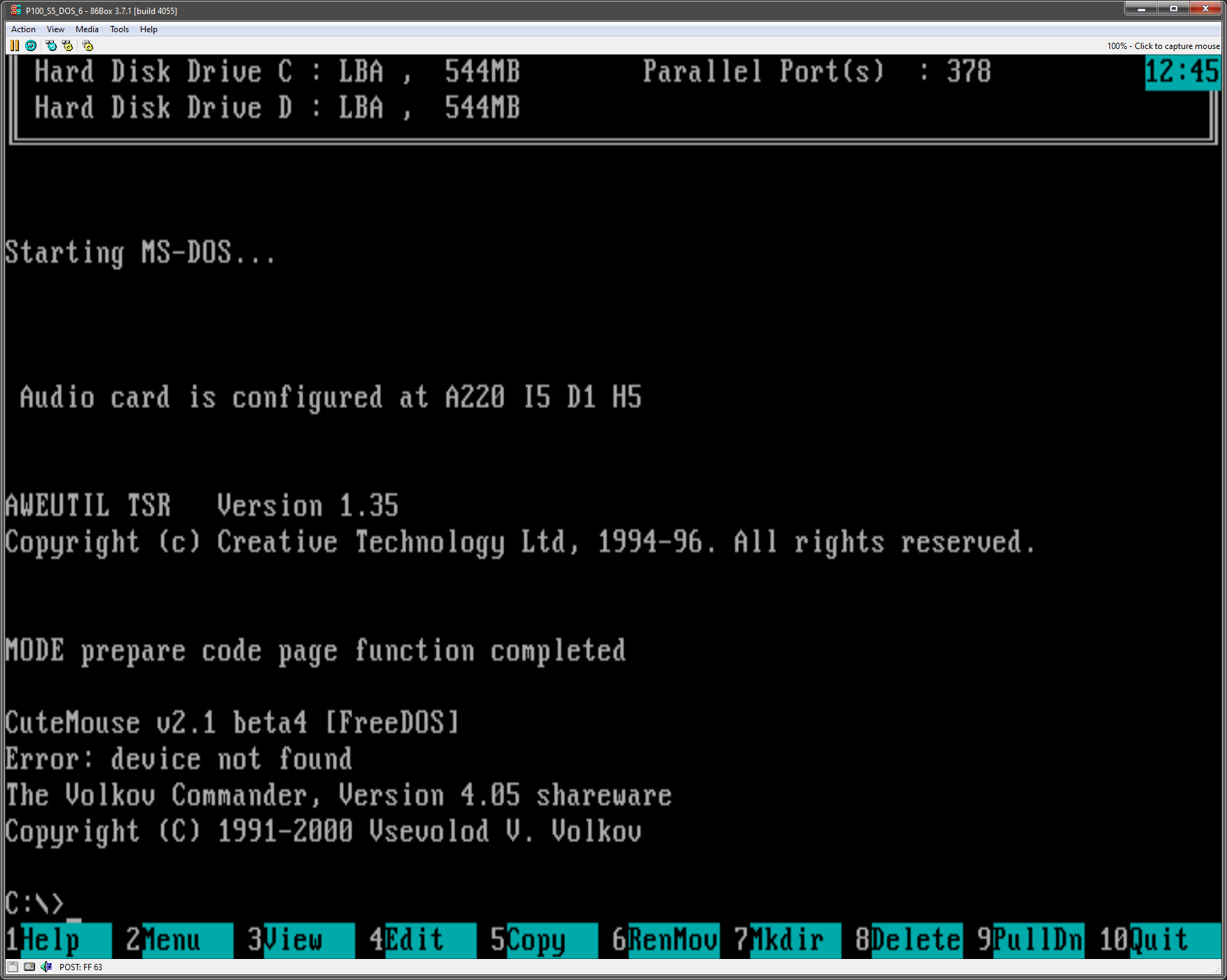Perform a hard reset of the emulated machine
1227x980 pixels.
[31, 45]
